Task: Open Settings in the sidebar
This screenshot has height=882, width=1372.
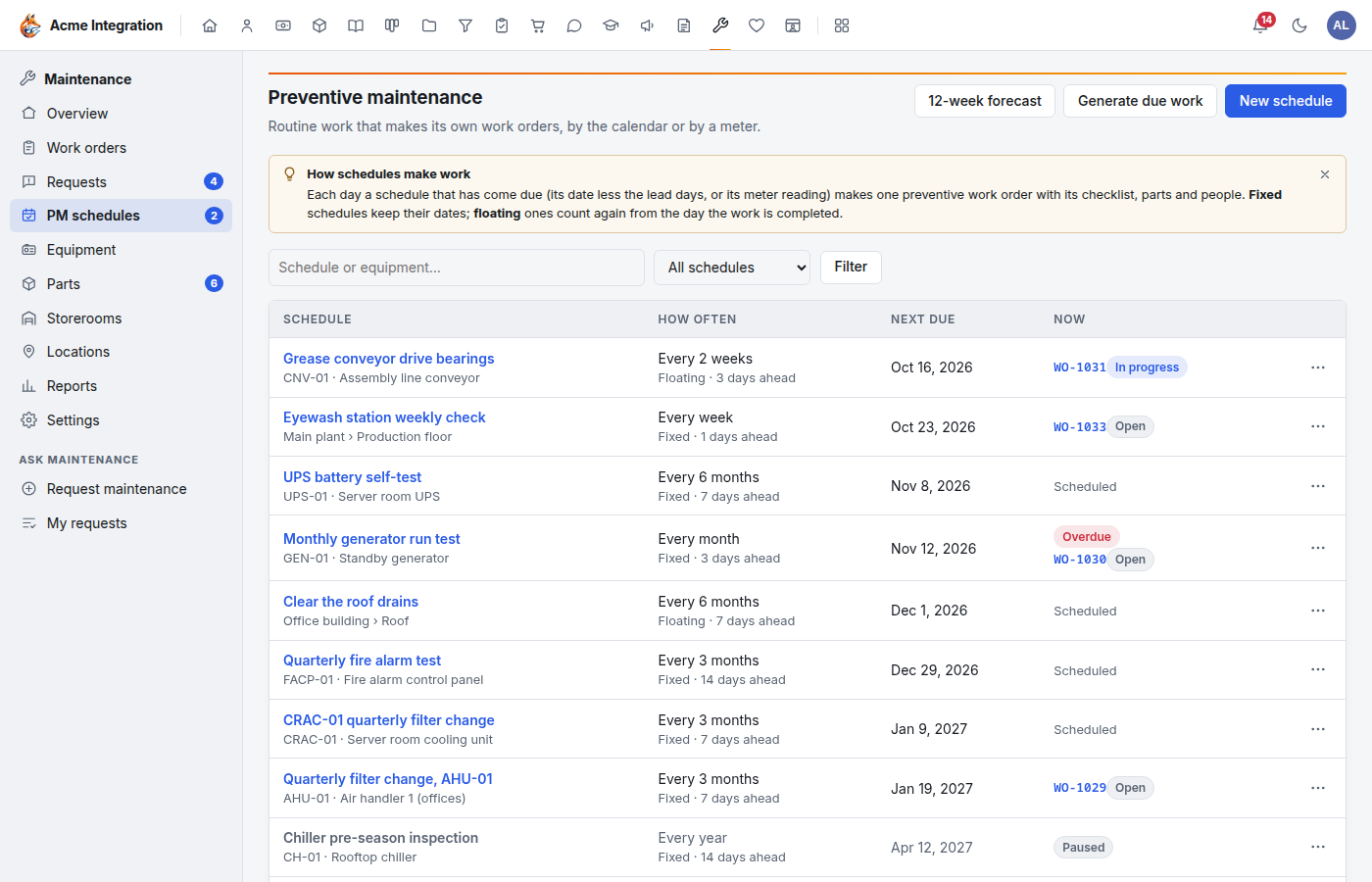Action: coord(121,420)
